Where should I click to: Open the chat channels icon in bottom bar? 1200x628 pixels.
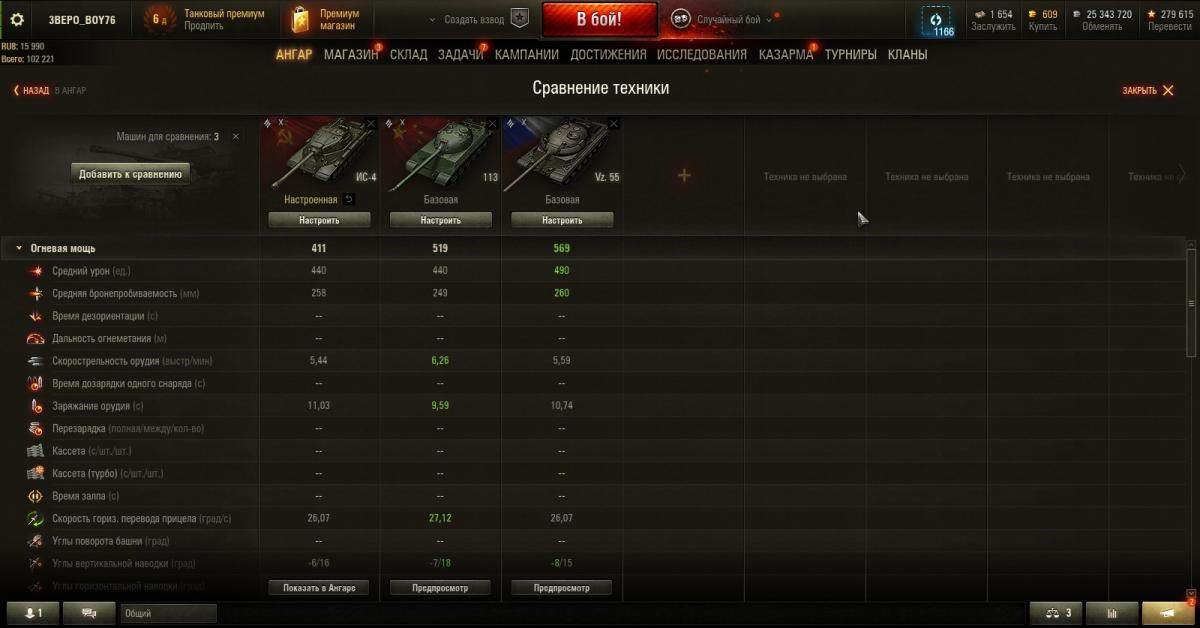90,613
